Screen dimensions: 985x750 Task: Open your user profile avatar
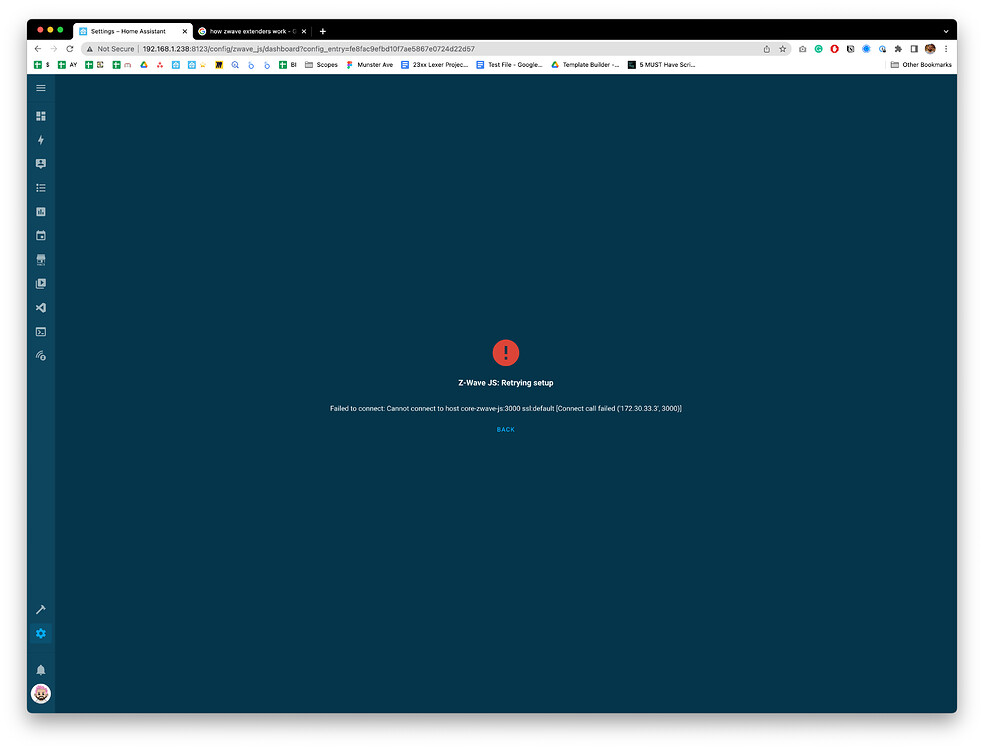click(40, 693)
